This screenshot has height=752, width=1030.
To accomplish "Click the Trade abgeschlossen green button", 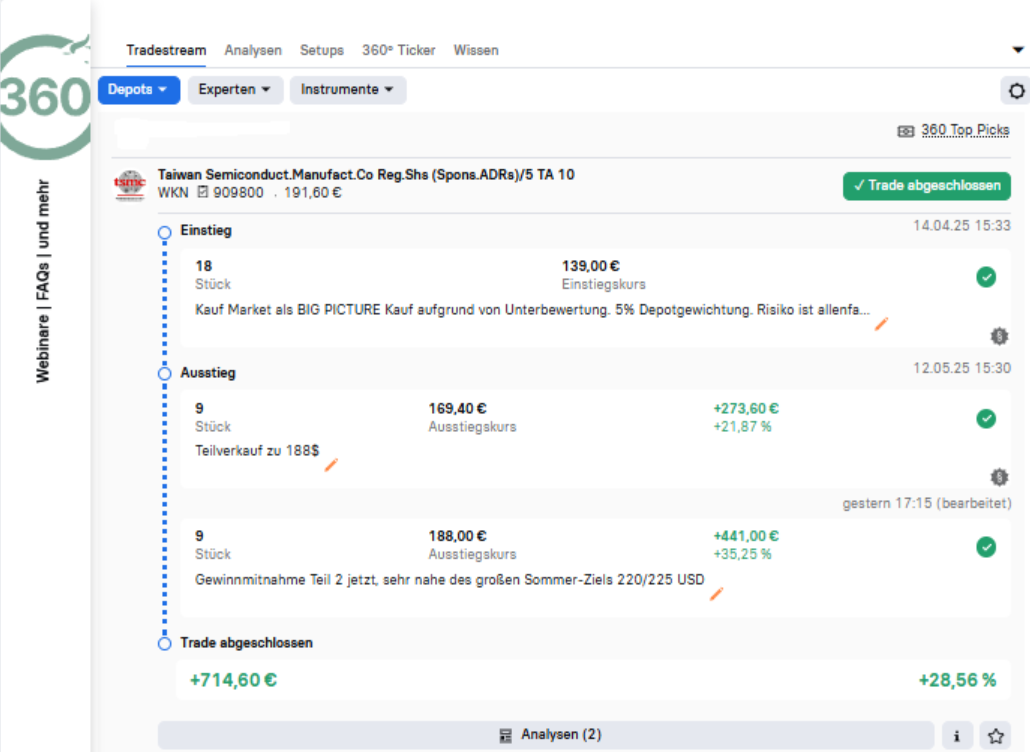I will coord(927,186).
